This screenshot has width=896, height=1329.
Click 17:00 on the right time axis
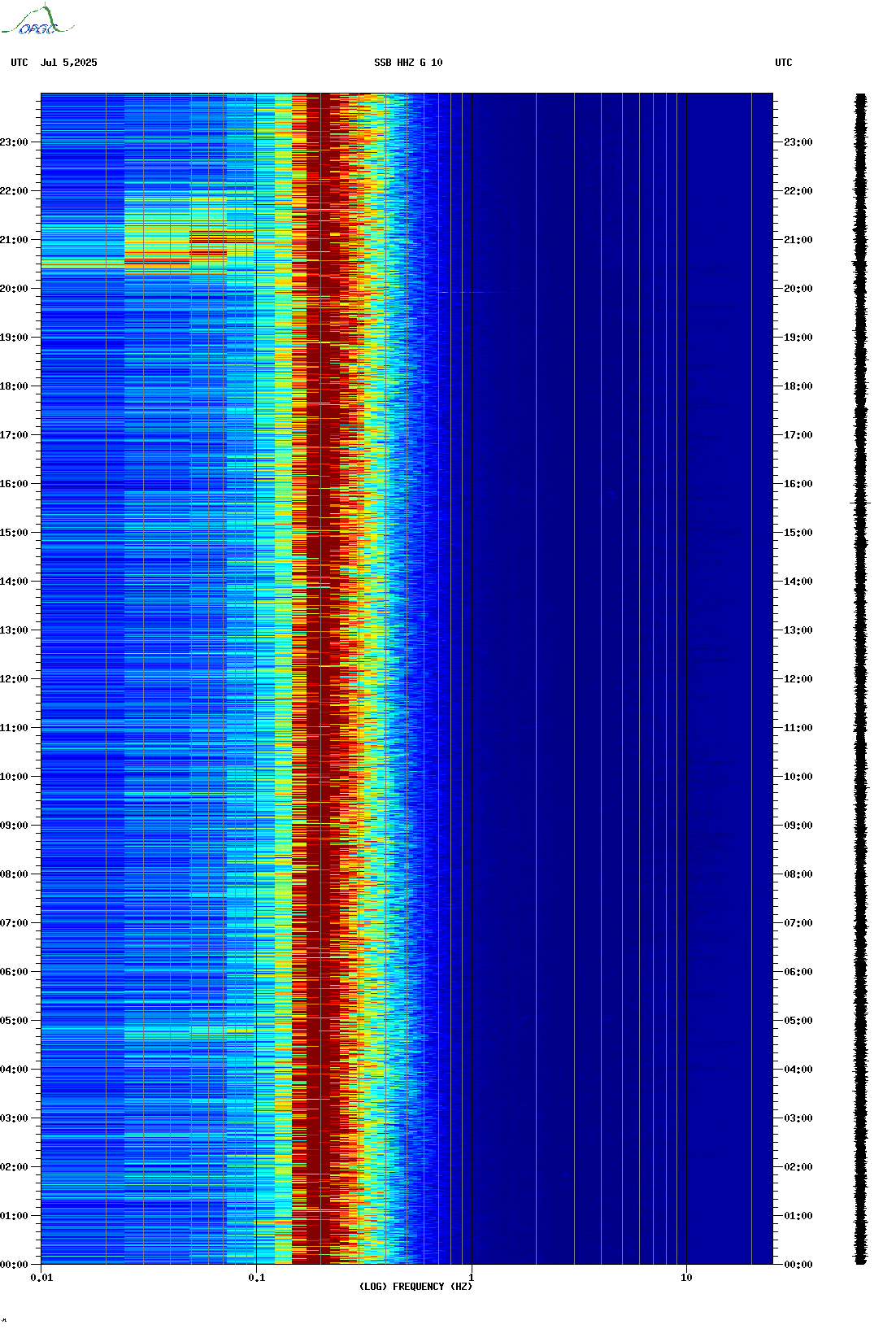798,435
